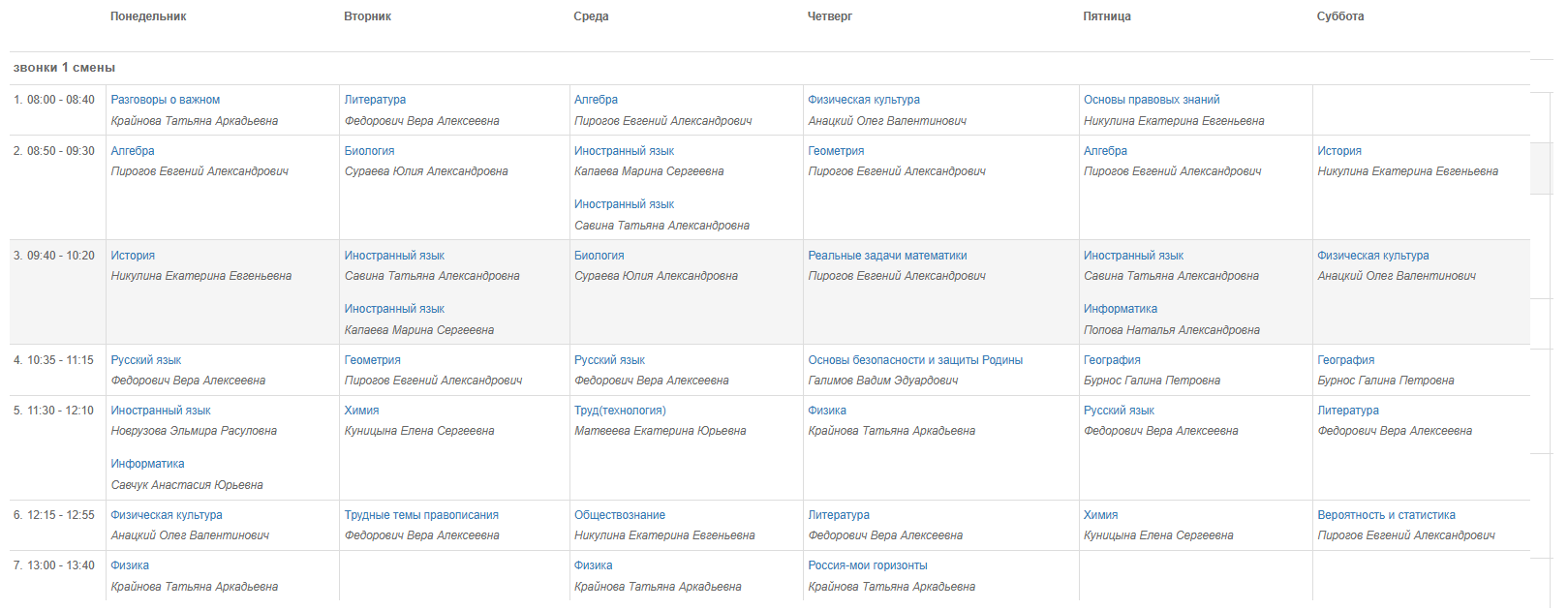This screenshot has width=1568, height=610.
Task: Open Реальные задачи математики on Thursday
Action: pyautogui.click(x=887, y=256)
